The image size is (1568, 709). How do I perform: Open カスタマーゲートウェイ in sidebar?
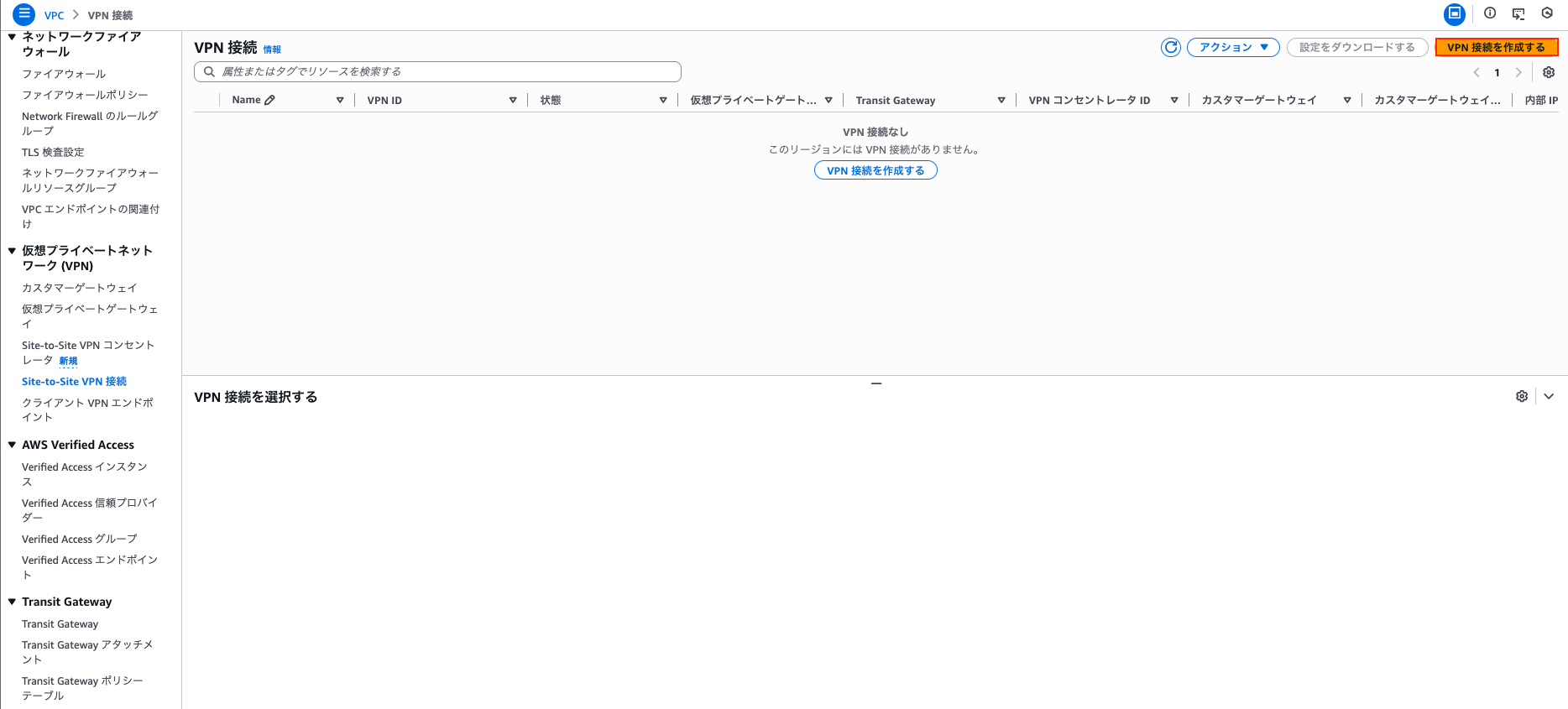pyautogui.click(x=79, y=288)
